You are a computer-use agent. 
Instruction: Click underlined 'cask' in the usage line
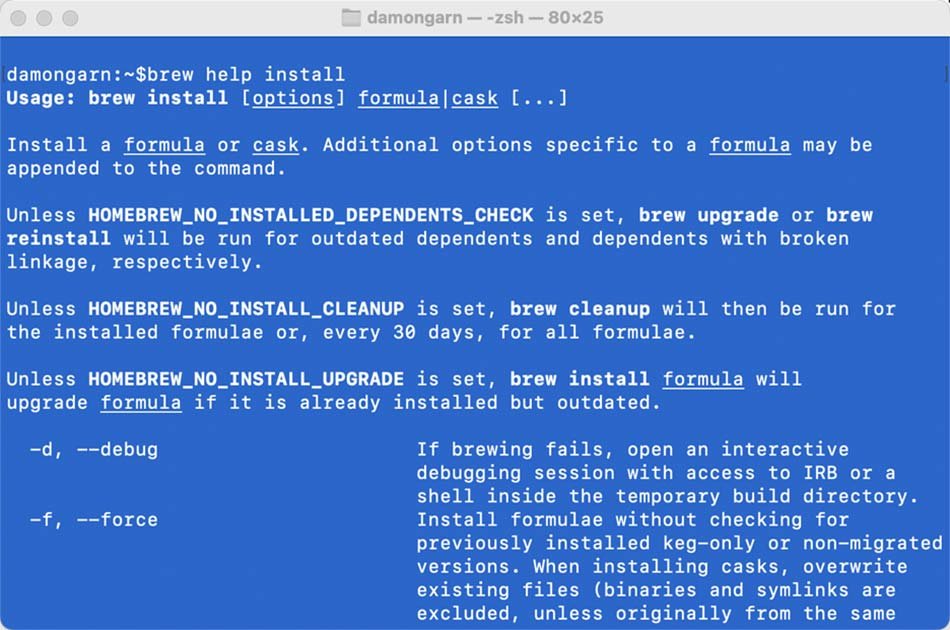[x=475, y=98]
